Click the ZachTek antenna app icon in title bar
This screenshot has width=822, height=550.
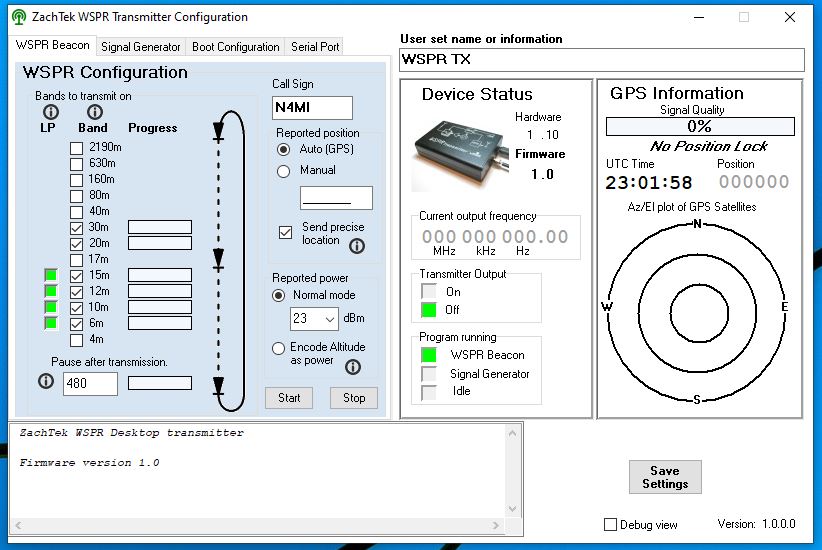pyautogui.click(x=19, y=17)
